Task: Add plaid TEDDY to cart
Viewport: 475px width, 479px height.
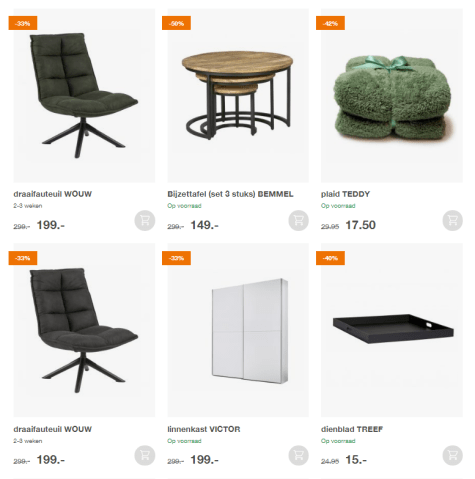Action: tap(452, 220)
